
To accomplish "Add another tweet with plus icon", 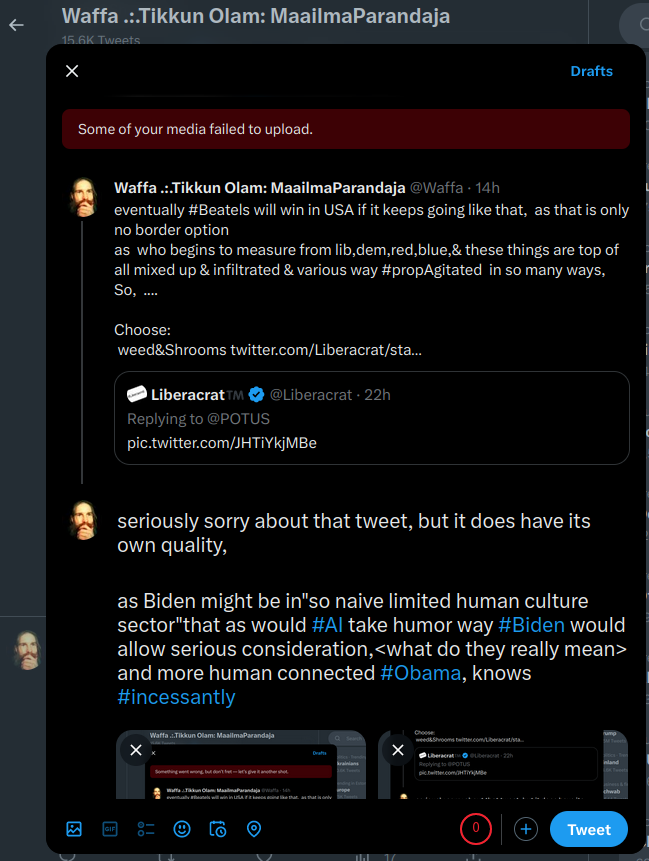I will click(527, 829).
